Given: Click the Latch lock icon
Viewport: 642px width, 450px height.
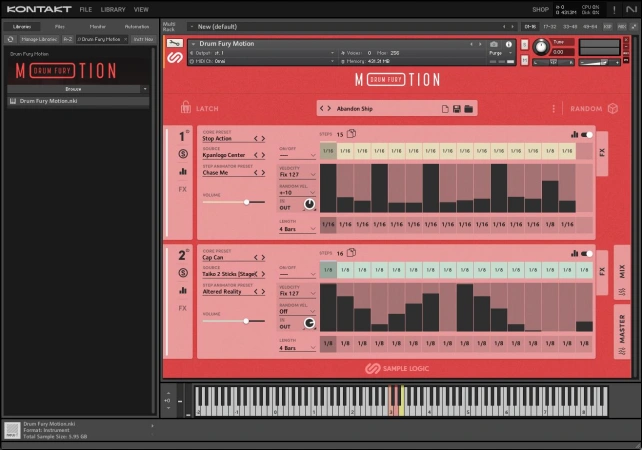Looking at the screenshot, I should [185, 108].
